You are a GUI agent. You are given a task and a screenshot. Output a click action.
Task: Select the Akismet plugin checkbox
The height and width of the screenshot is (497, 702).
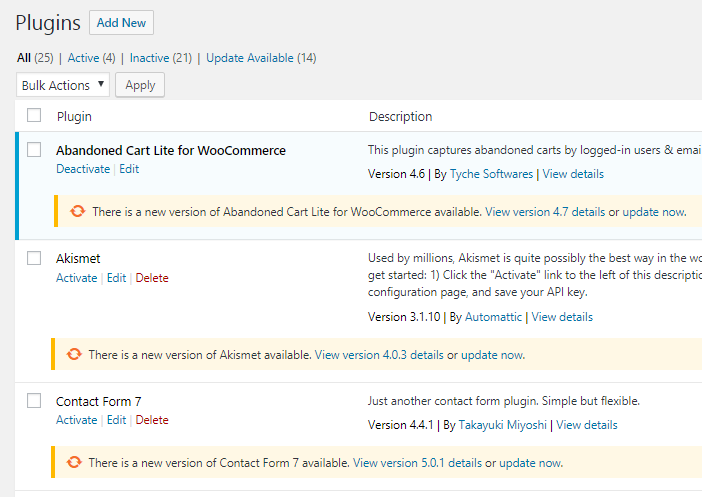34,259
